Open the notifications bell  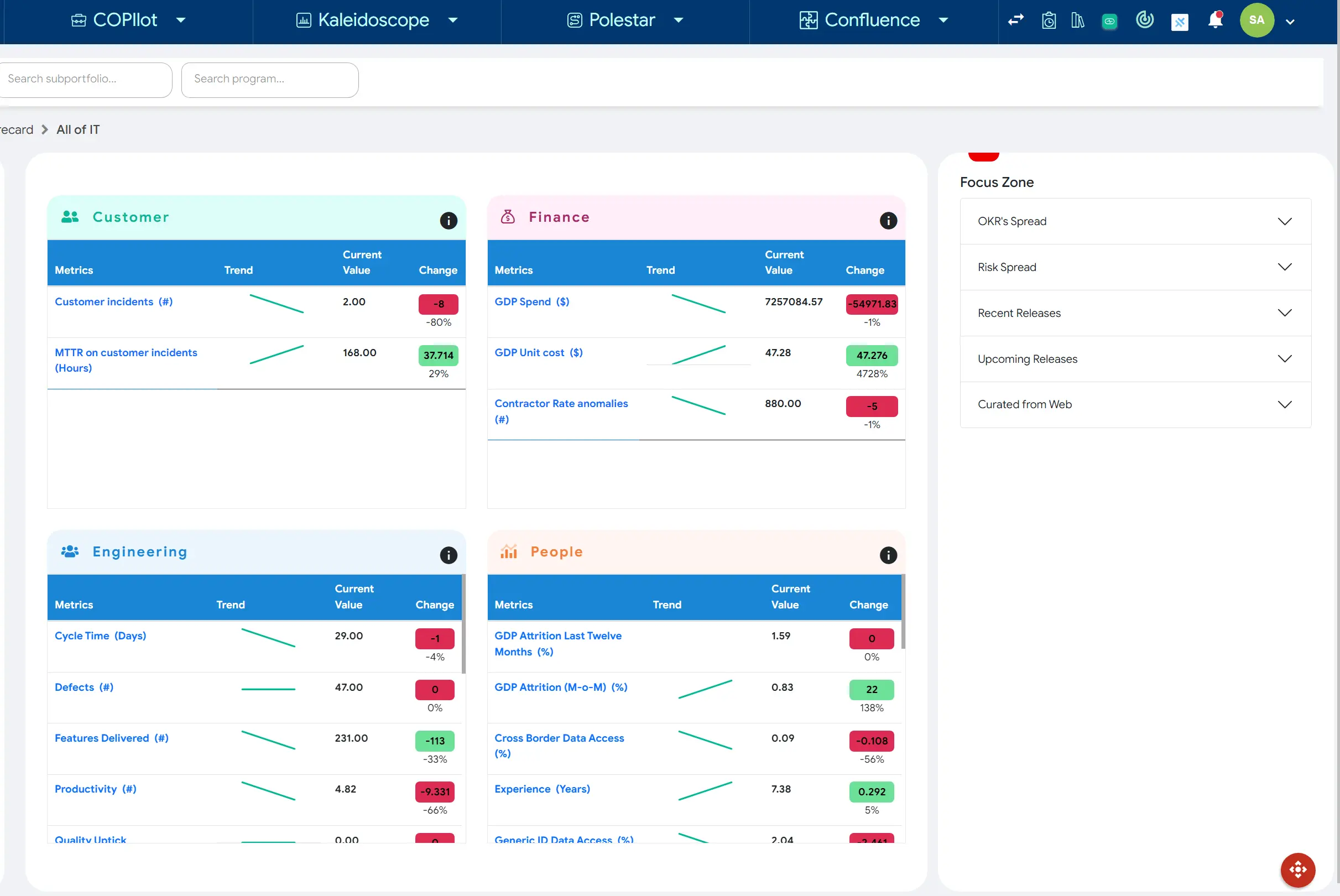pos(1215,20)
